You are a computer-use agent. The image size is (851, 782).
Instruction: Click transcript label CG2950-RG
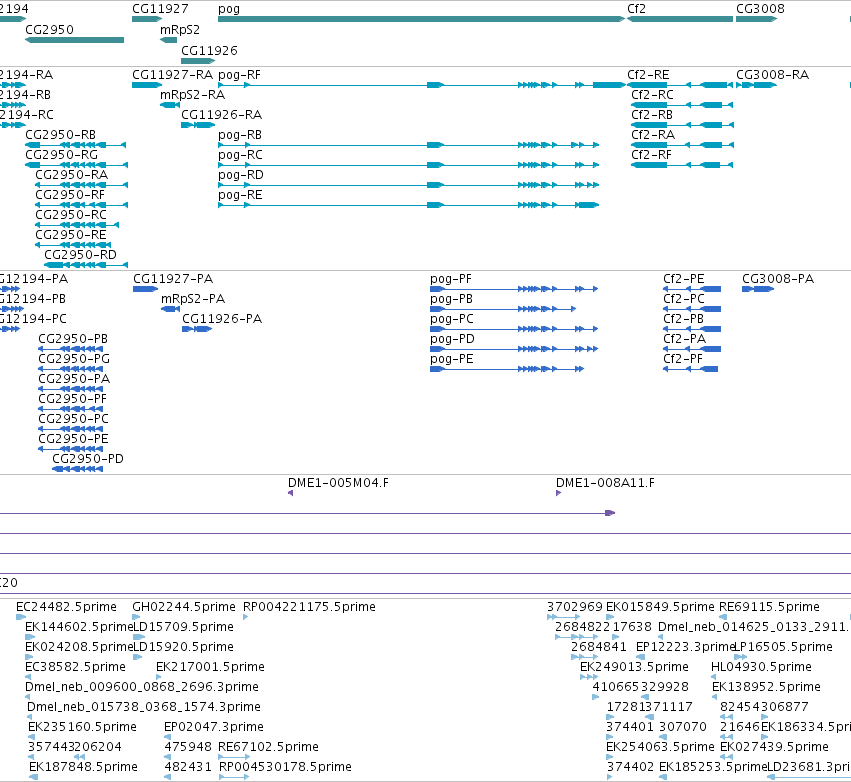tap(61, 155)
